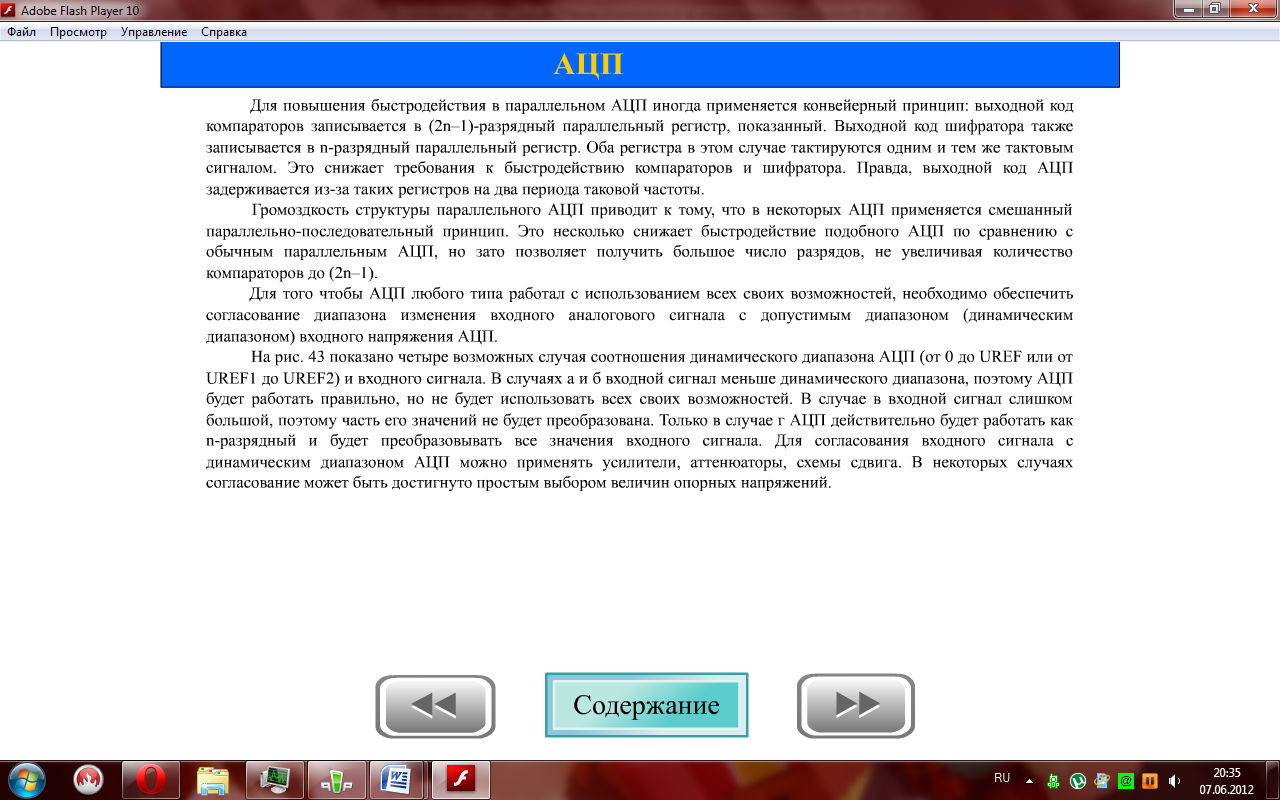Click the tray icon left of the @ icon
Image resolution: width=1280 pixels, height=800 pixels.
1102,780
